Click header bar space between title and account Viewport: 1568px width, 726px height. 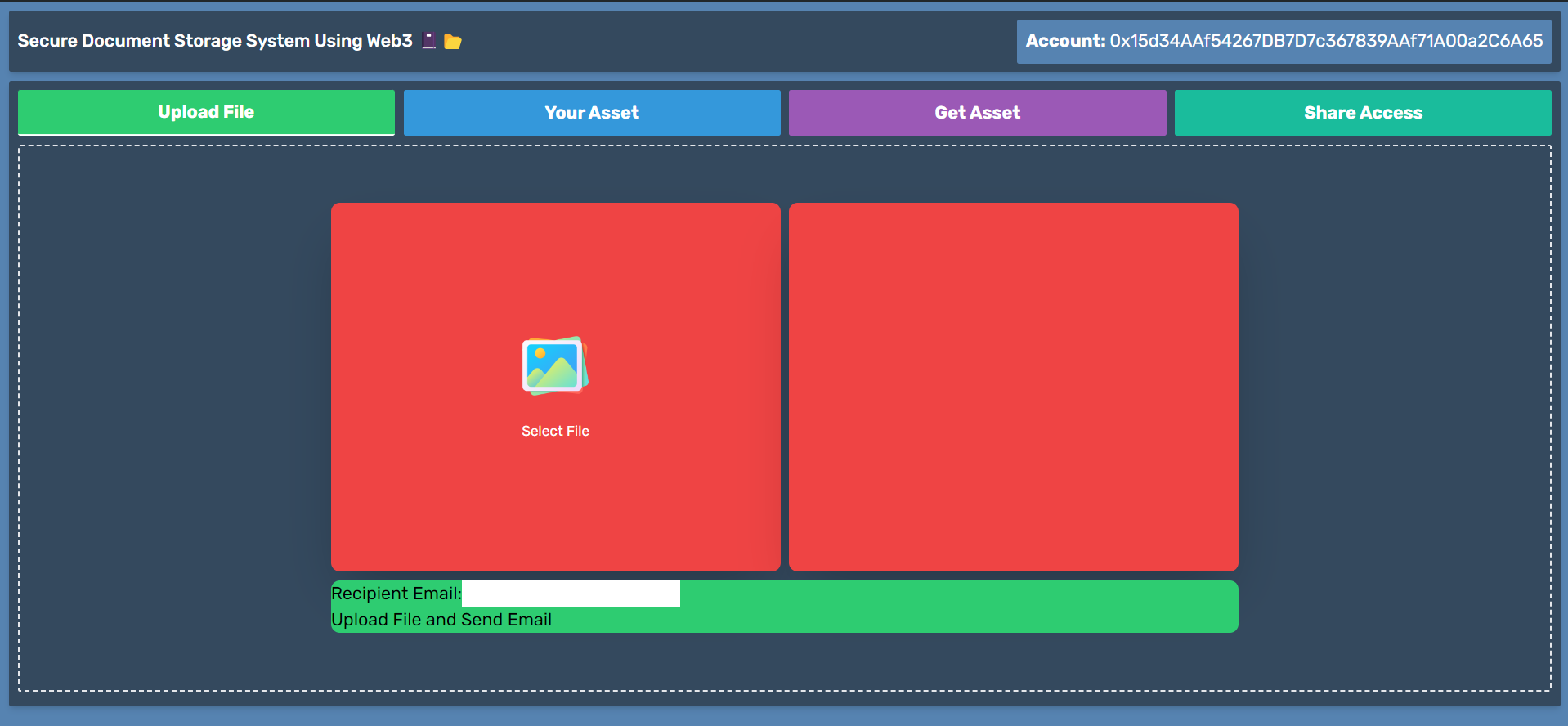(736, 41)
